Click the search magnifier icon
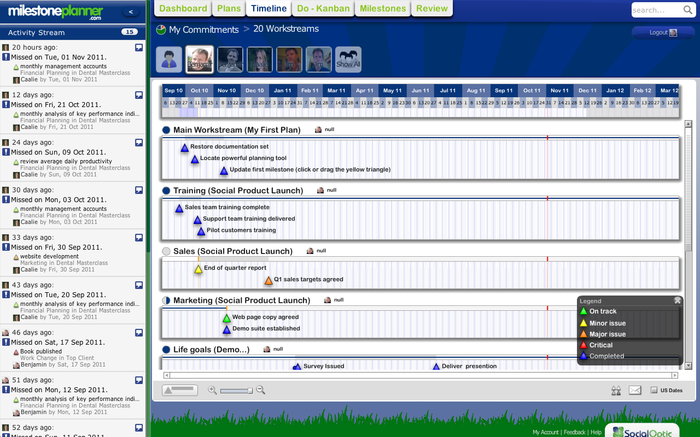This screenshot has width=700, height=437. [x=688, y=10]
